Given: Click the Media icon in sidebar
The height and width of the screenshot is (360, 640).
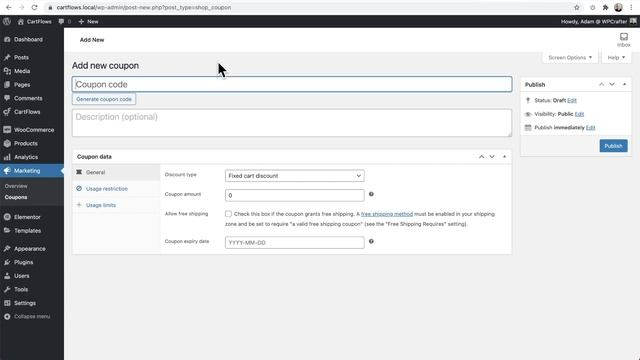Looking at the screenshot, I should pos(7,71).
